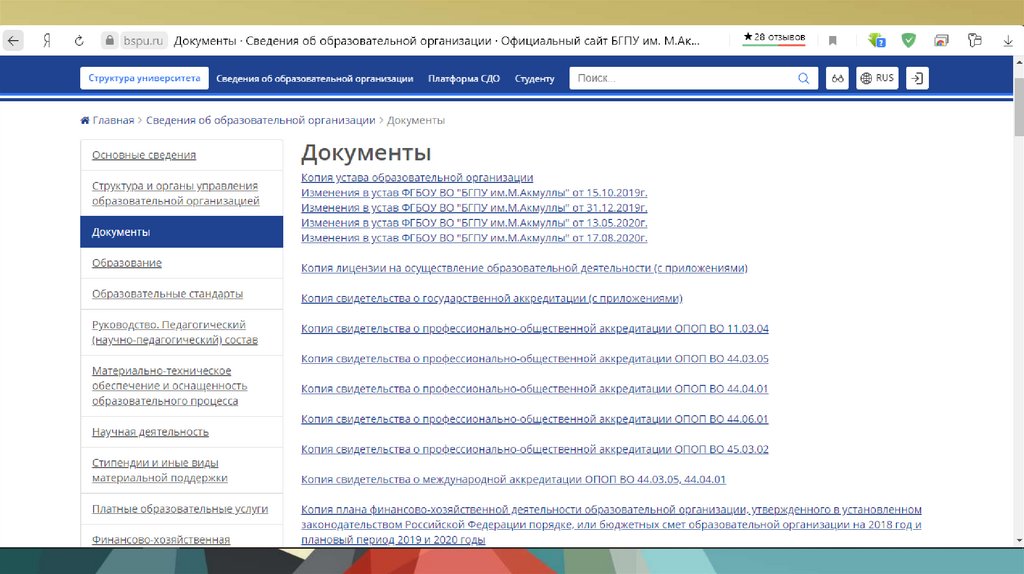Screen dimensions: 1024x574
Task: Open 'Студенту' navigation menu item
Action: tap(534, 78)
